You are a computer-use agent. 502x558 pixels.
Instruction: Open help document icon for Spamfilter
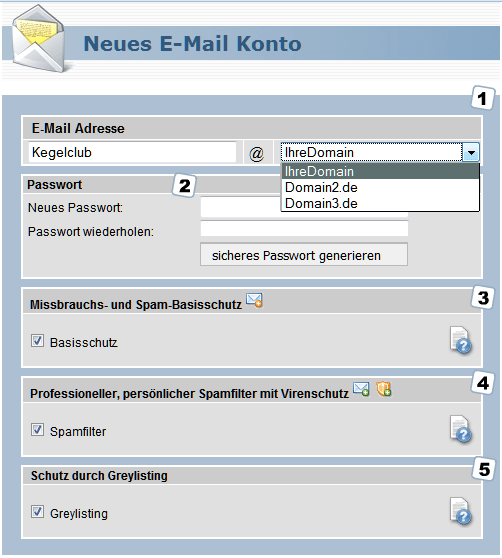(x=461, y=429)
